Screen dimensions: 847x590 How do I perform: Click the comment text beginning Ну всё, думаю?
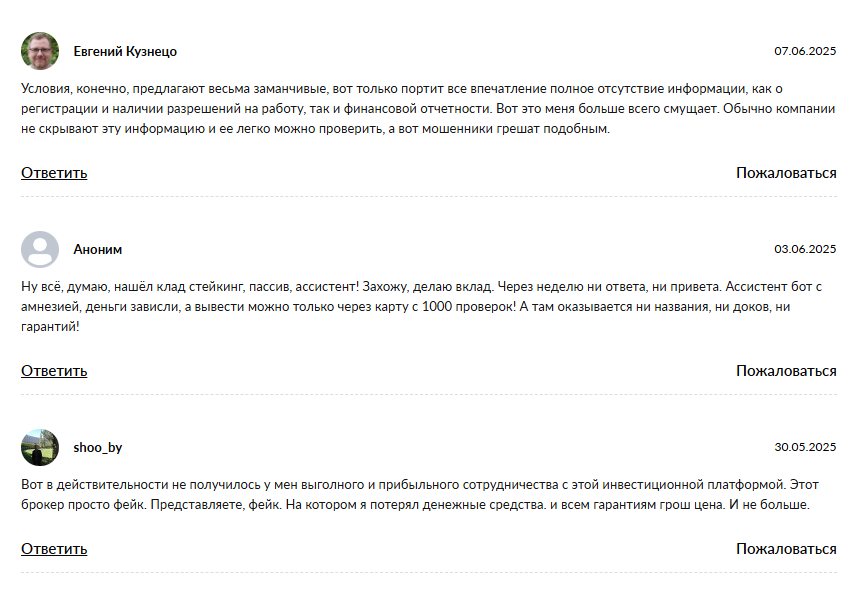(421, 306)
